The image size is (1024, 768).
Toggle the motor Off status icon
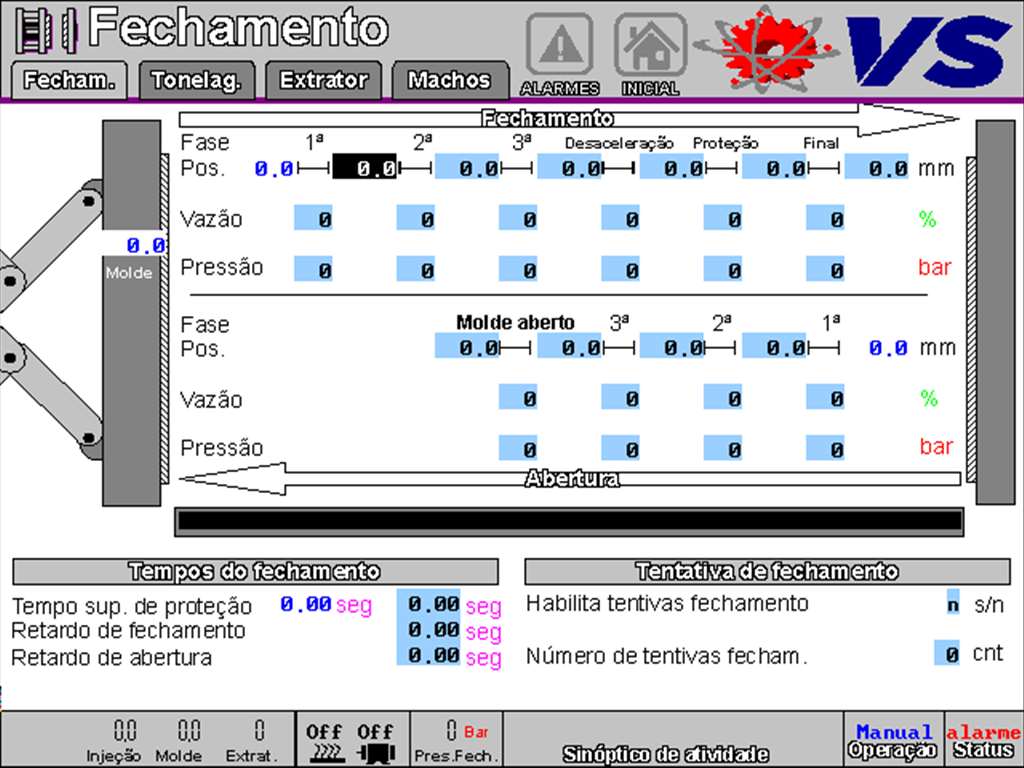pyautogui.click(x=376, y=741)
